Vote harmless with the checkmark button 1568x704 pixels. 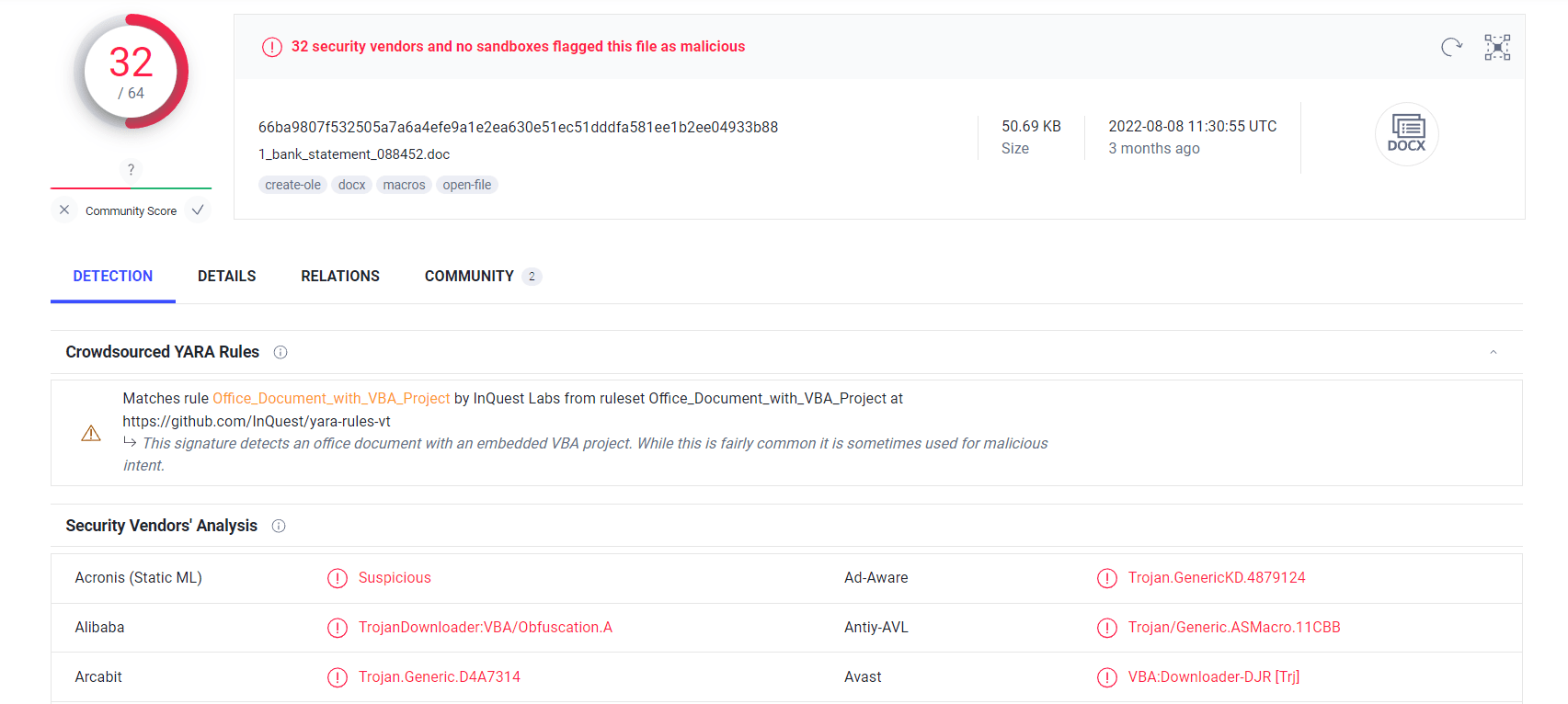[198, 210]
